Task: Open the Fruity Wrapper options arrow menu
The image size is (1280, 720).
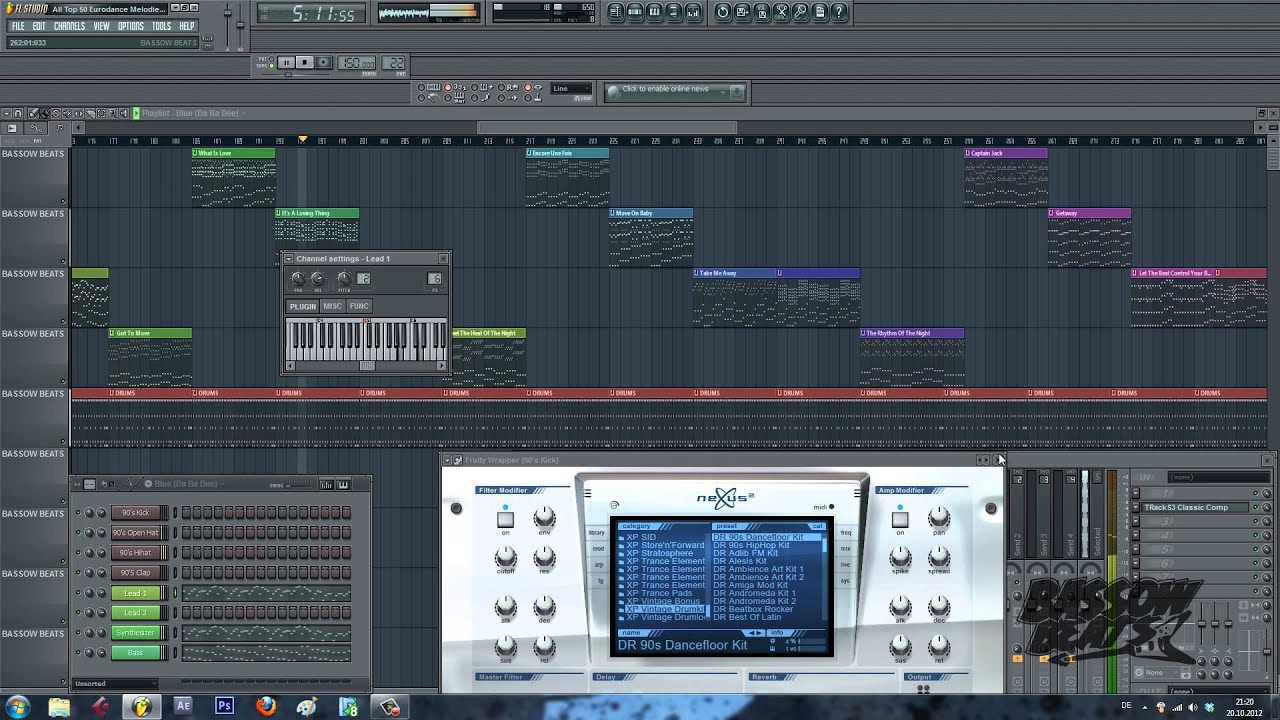Action: (447, 460)
